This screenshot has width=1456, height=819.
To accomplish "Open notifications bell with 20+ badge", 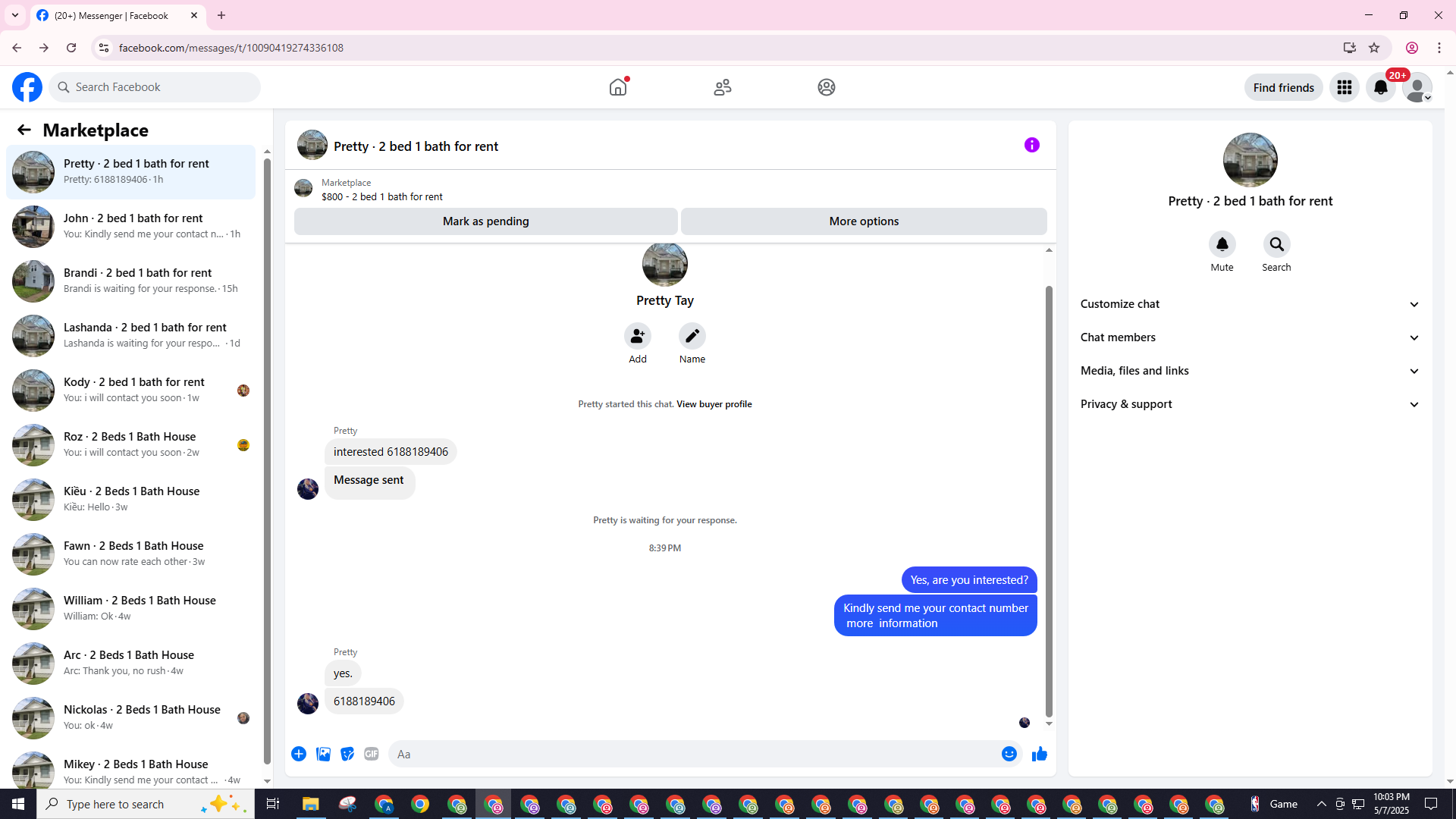I will point(1380,87).
